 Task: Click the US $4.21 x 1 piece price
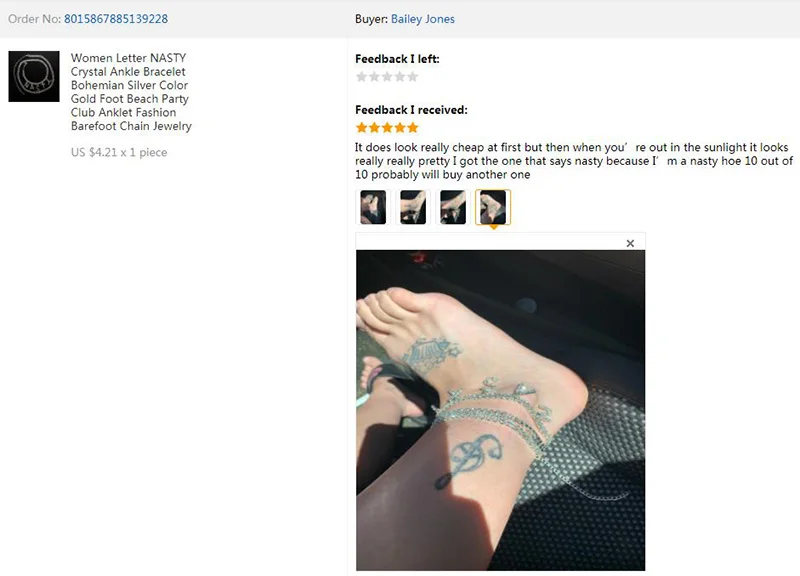tap(119, 153)
